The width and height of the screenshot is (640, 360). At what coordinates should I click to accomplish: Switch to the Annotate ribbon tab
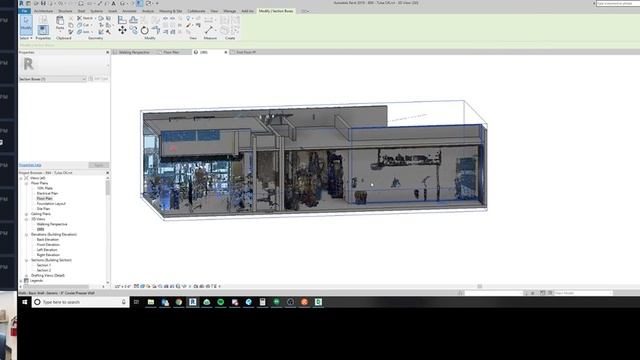coord(129,11)
